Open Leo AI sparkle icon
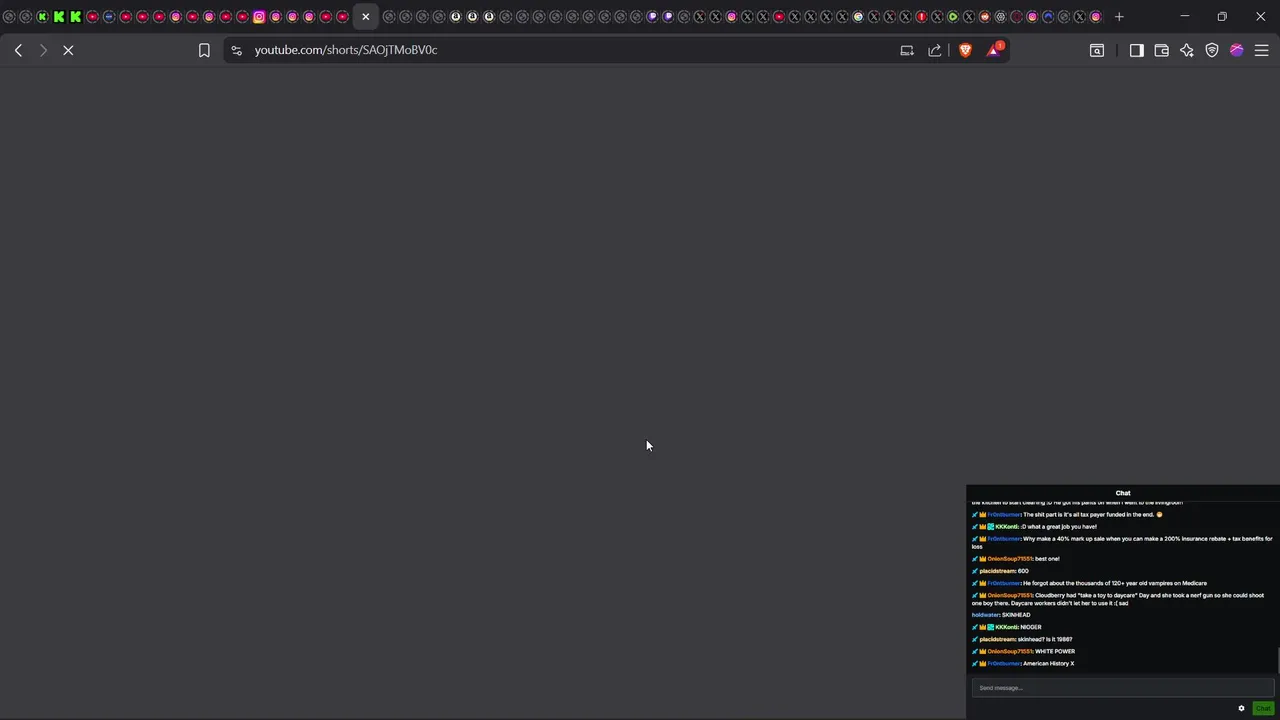Image resolution: width=1280 pixels, height=720 pixels. [x=1187, y=50]
